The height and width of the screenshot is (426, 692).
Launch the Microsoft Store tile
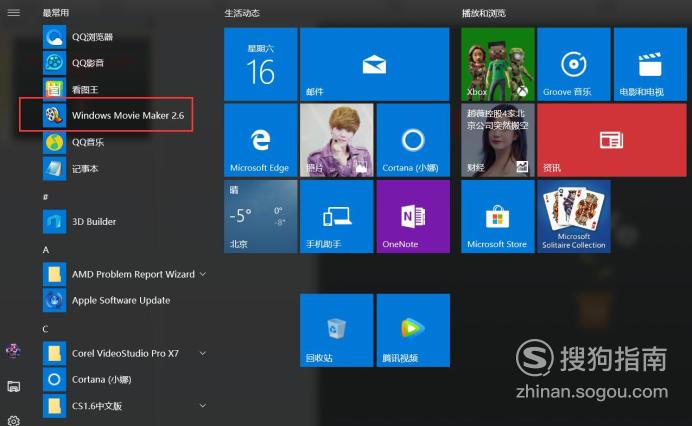498,216
